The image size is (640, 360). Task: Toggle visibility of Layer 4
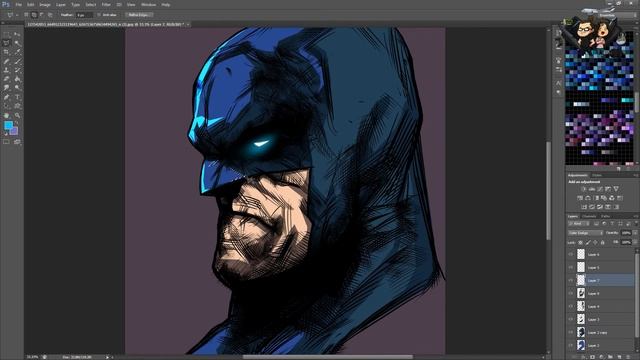571,307
